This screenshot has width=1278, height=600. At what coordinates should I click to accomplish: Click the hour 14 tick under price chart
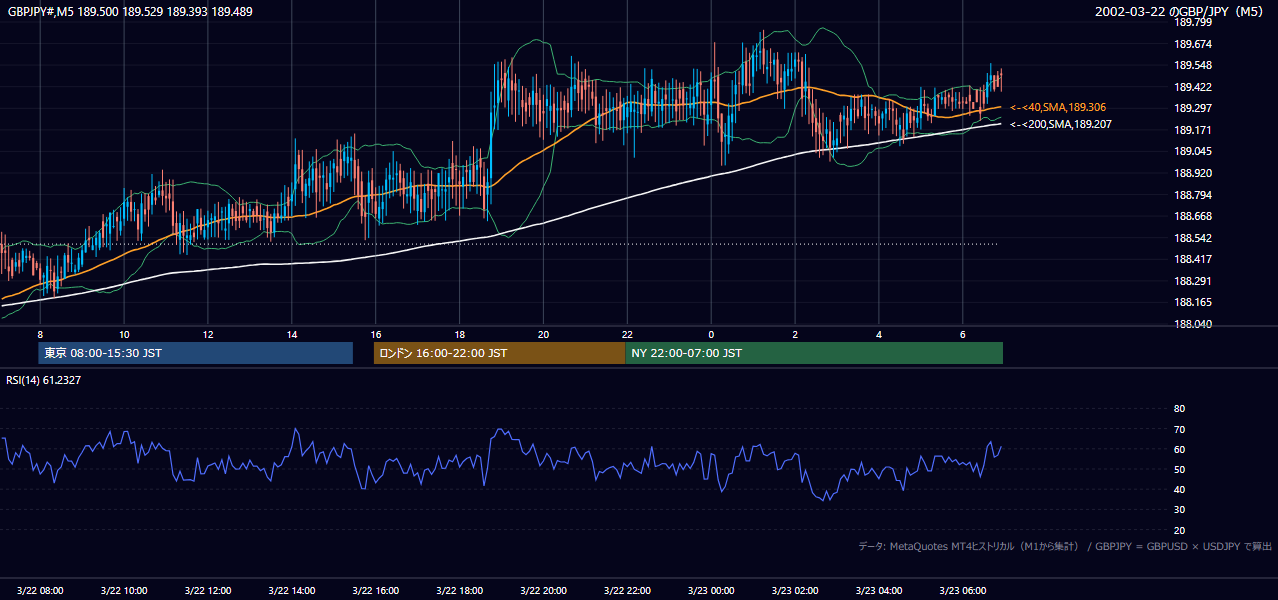(292, 334)
